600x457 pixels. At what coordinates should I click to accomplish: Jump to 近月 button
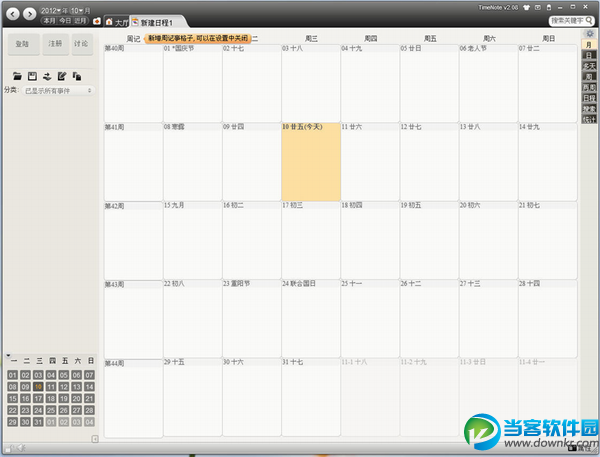[x=80, y=20]
